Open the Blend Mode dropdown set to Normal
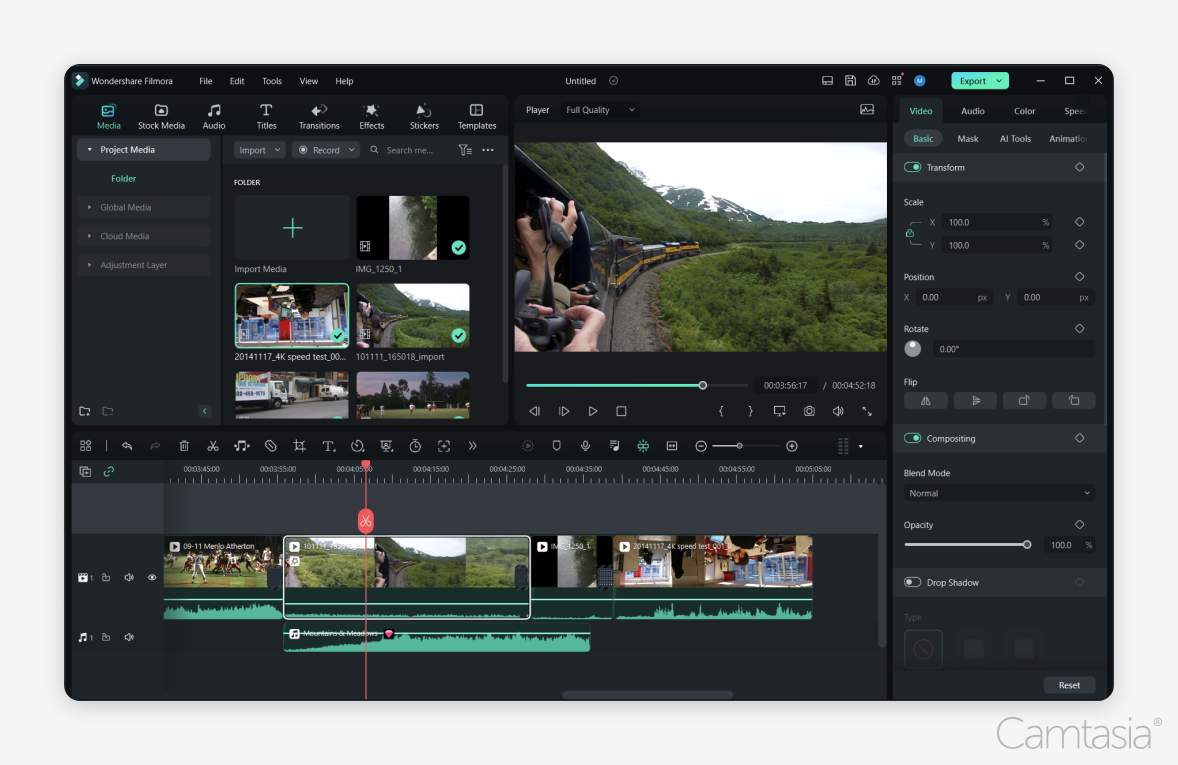 (998, 493)
